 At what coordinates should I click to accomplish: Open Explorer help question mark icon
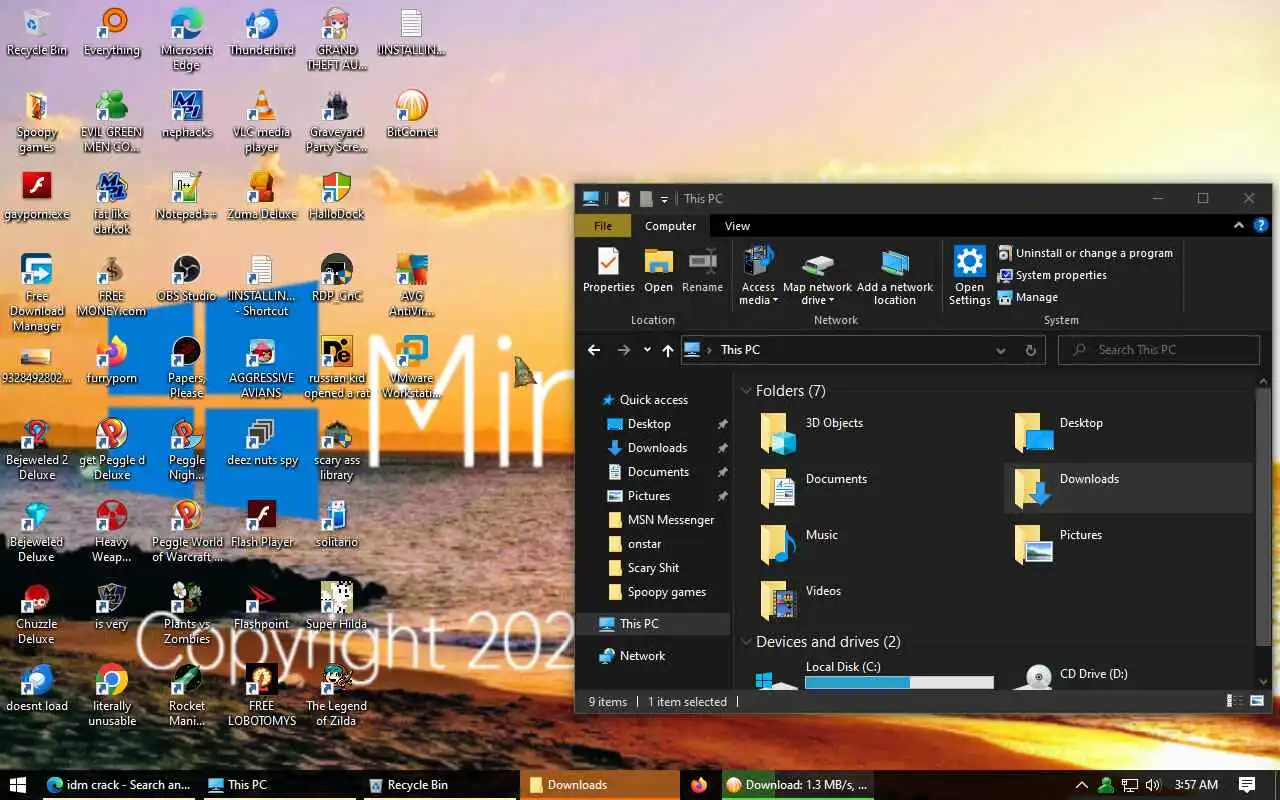(1261, 225)
